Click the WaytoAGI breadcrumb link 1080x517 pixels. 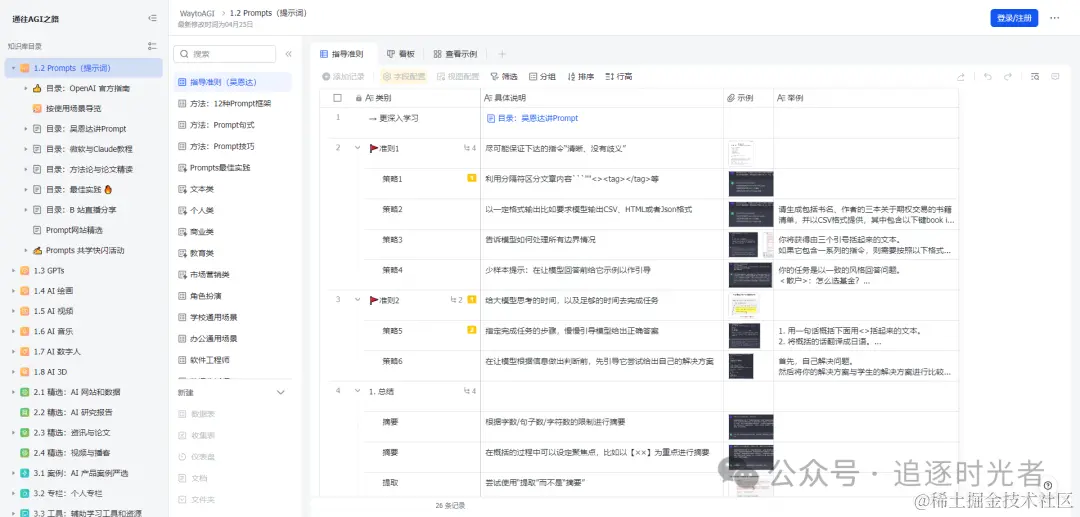[198, 13]
